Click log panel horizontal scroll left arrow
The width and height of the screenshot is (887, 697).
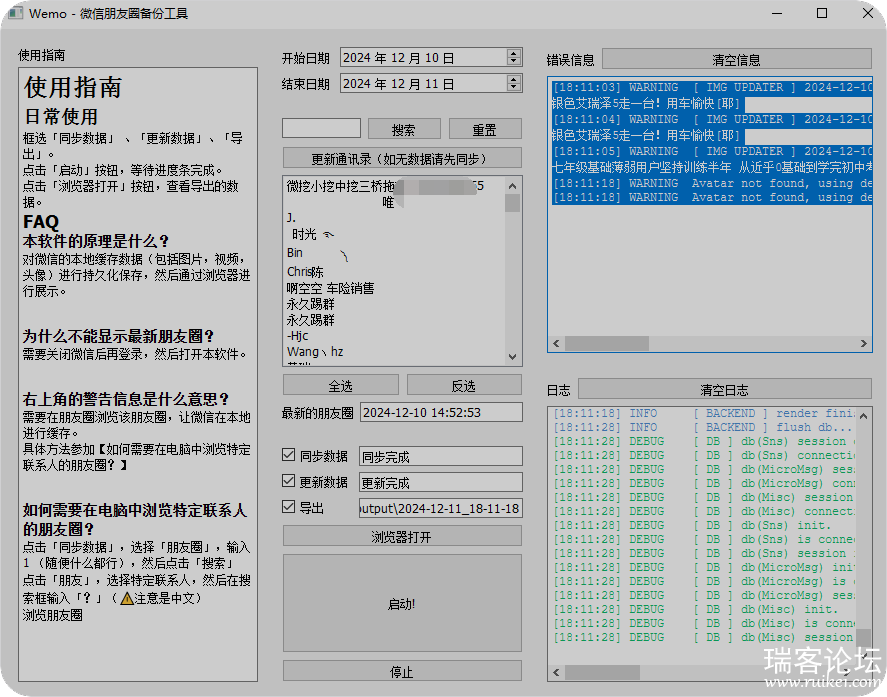[557, 672]
